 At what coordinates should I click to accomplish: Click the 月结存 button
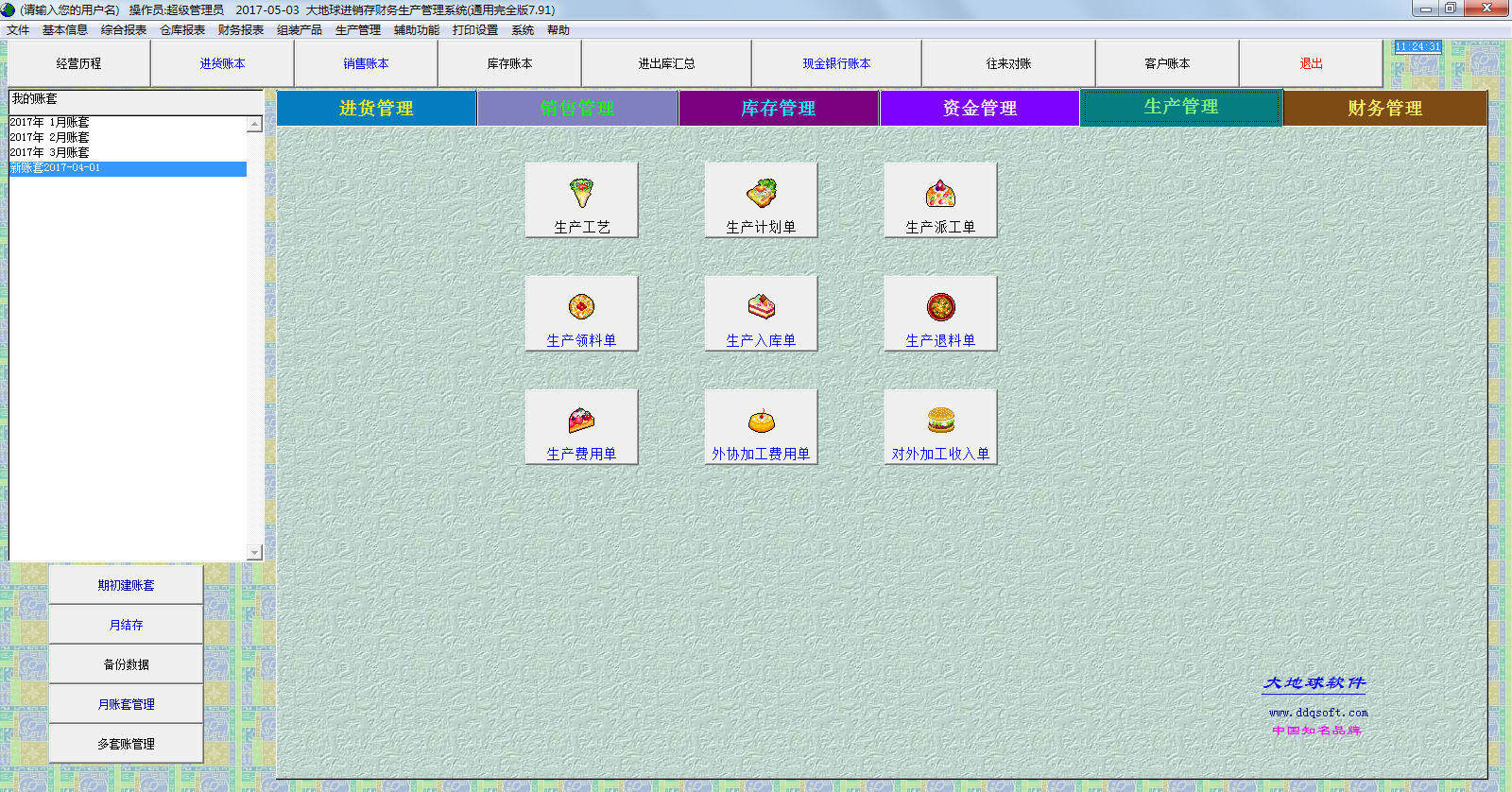[x=126, y=625]
